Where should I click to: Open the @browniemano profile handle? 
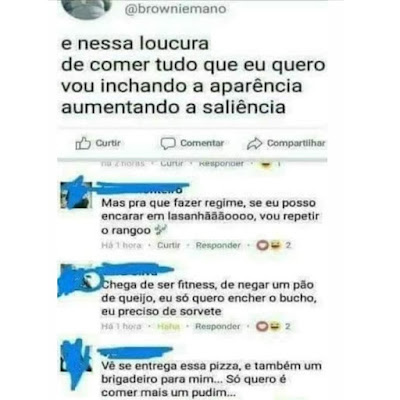[175, 9]
